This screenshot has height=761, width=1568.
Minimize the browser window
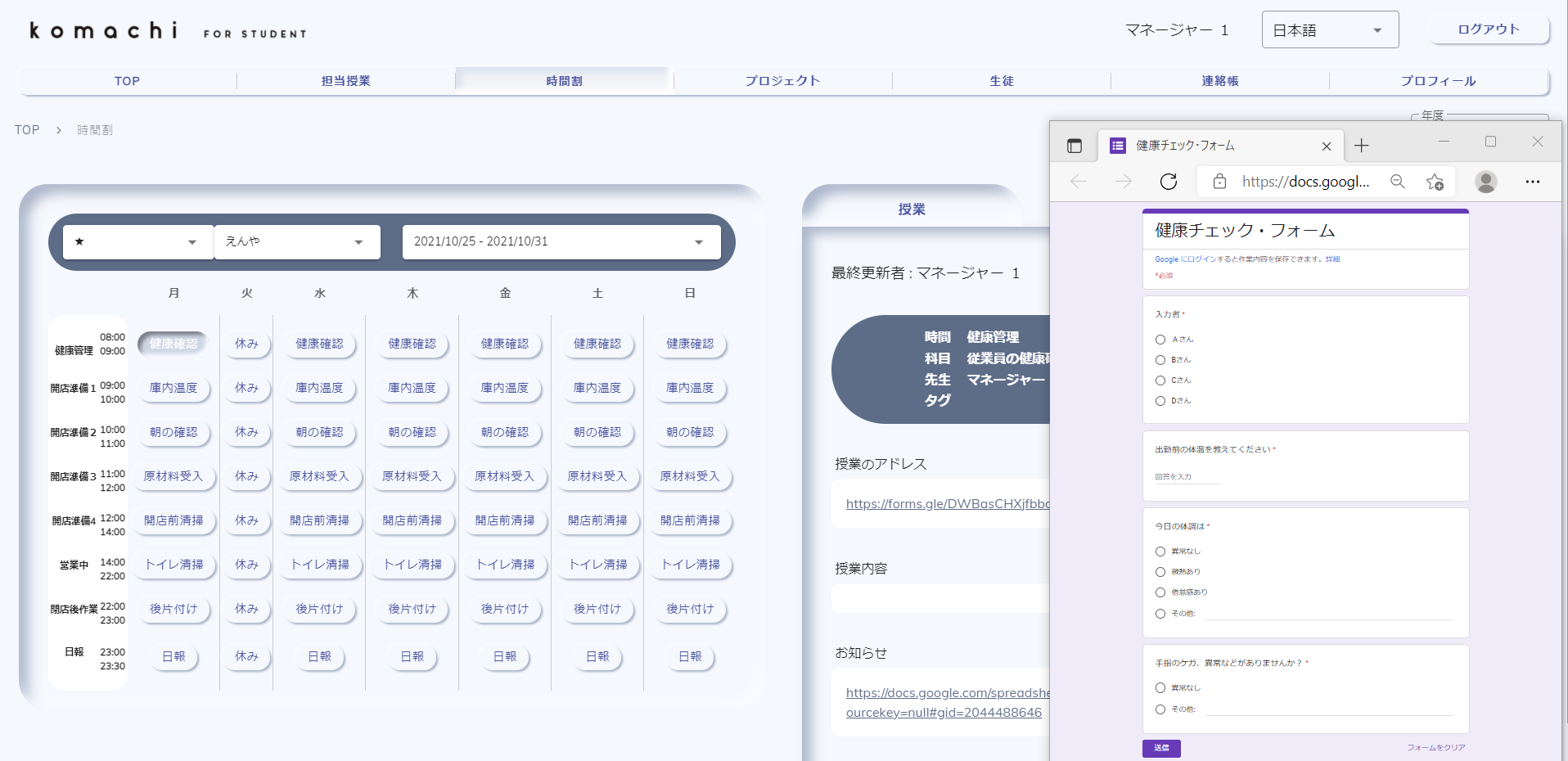(x=1444, y=142)
